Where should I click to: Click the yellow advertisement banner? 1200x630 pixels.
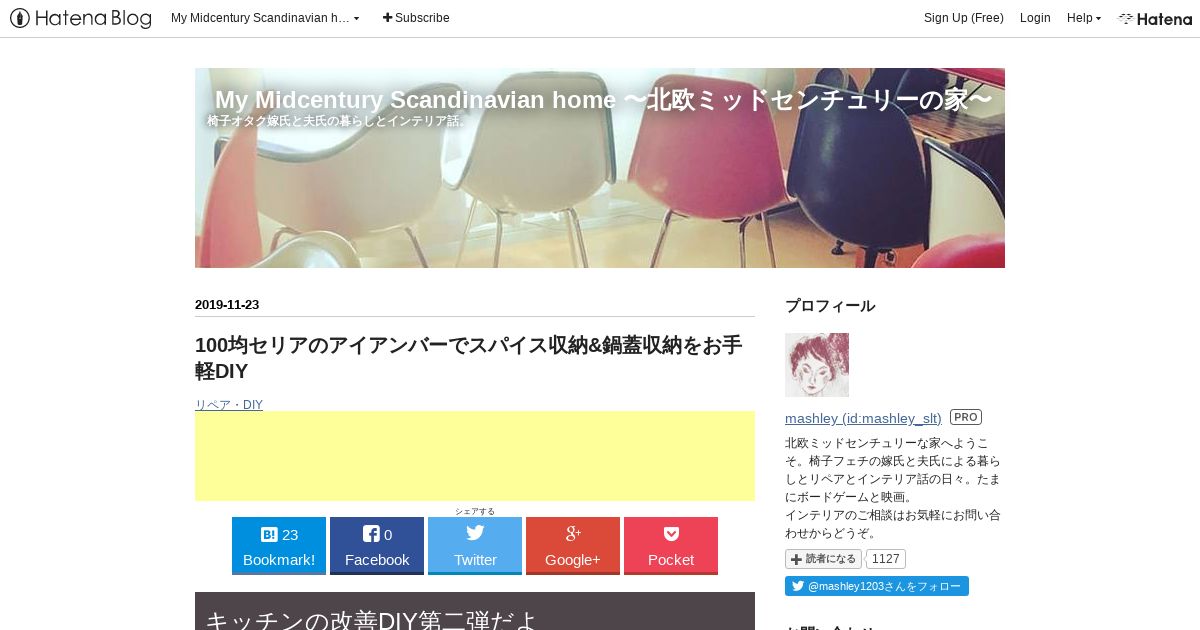tap(475, 456)
